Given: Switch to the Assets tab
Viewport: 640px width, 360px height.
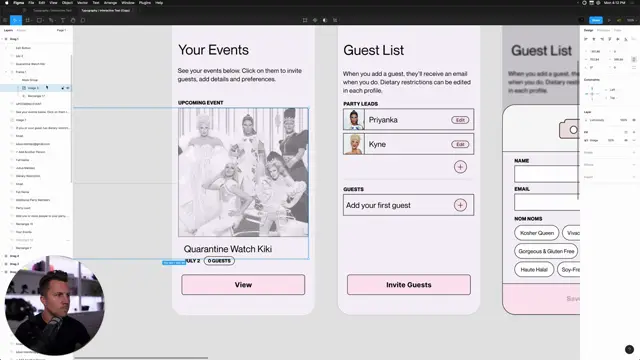Looking at the screenshot, I should (21, 30).
